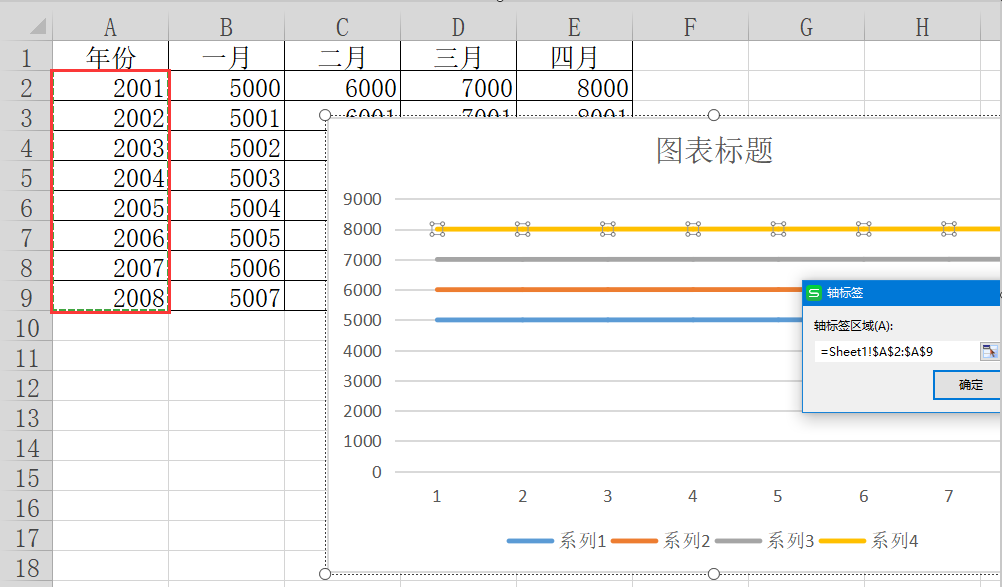Select row 10 header
The width and height of the screenshot is (1002, 587).
[x=26, y=328]
